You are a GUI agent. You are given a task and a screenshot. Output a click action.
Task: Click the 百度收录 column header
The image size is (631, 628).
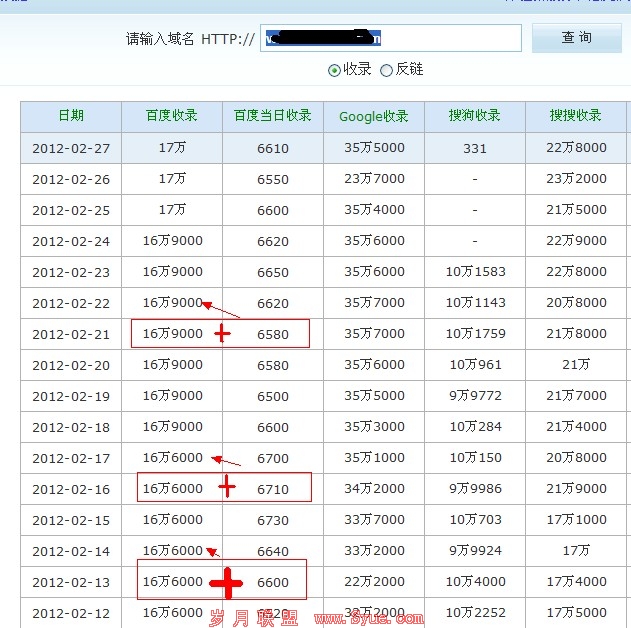(172, 116)
